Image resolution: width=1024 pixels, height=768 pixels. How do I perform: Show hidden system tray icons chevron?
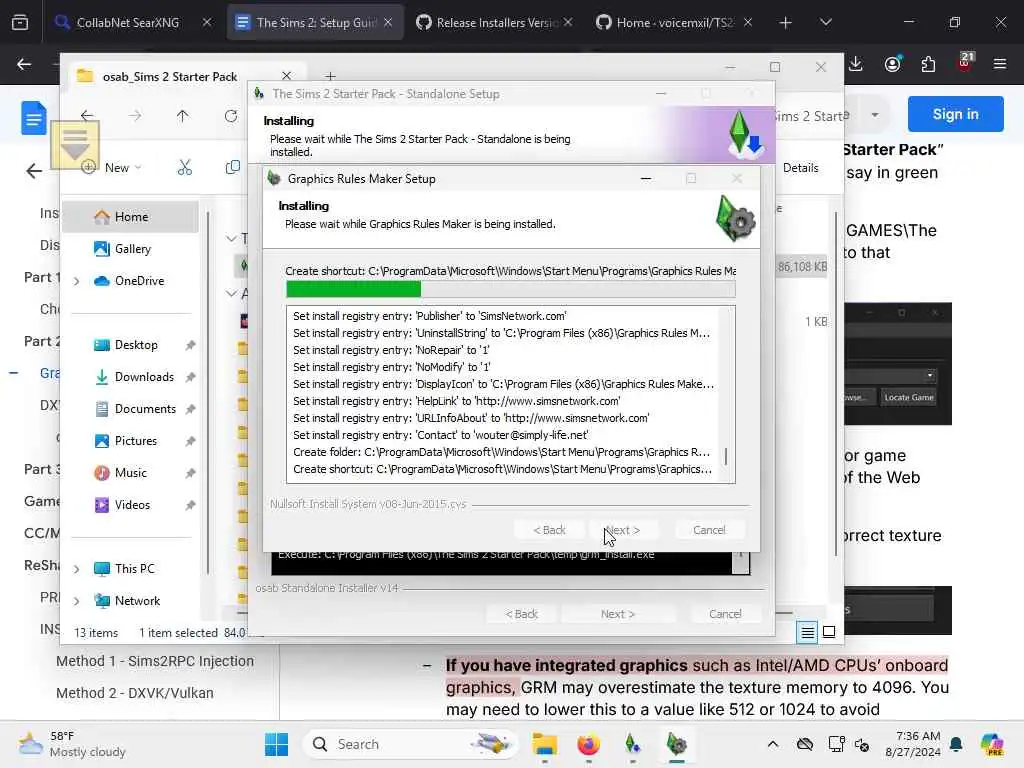point(773,744)
